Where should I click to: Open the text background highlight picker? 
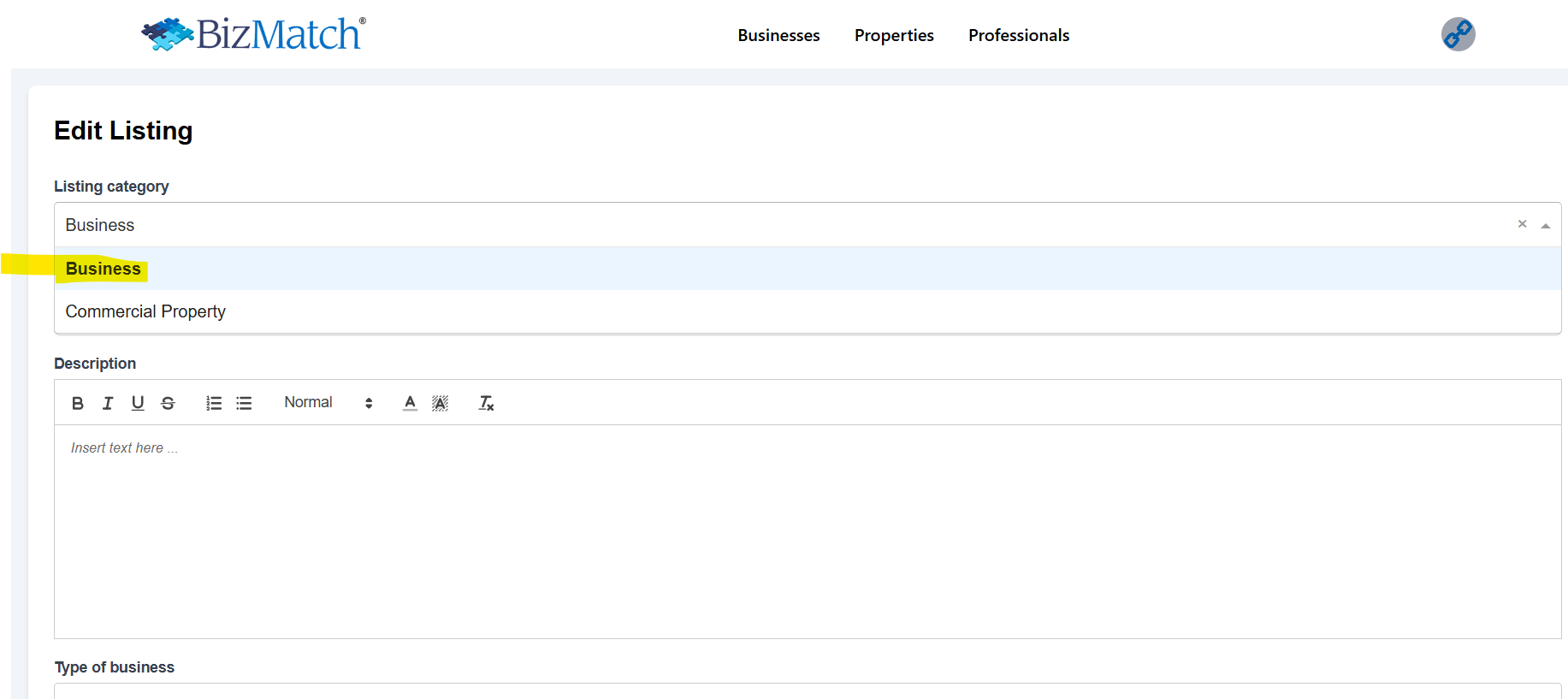[x=440, y=403]
